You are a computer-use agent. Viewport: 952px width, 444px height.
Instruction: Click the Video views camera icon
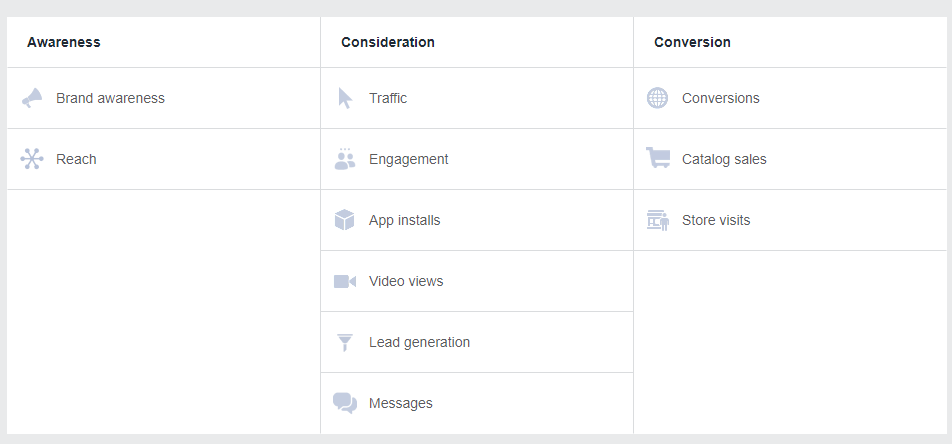click(x=345, y=281)
